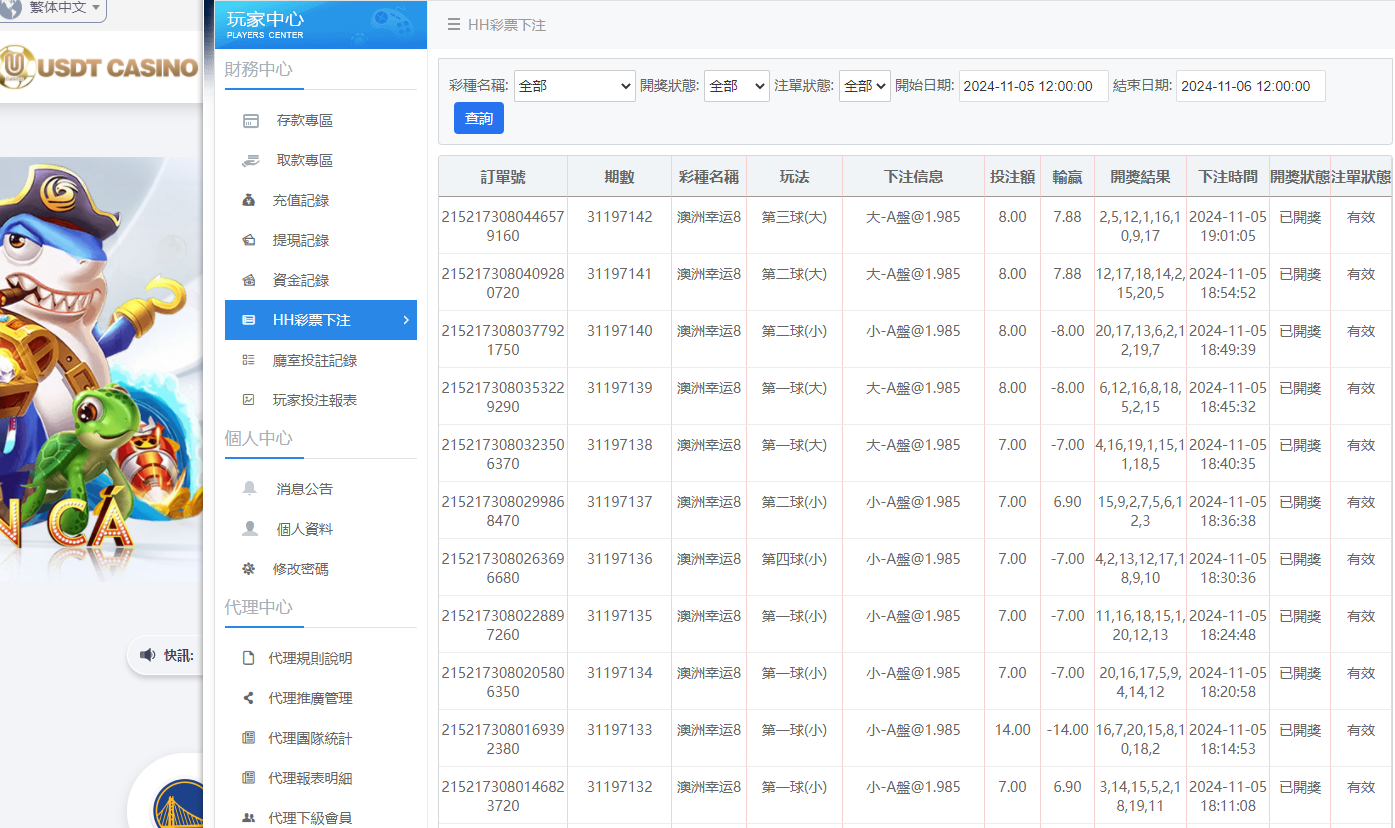Click the 消息公告 bell icon

248,488
